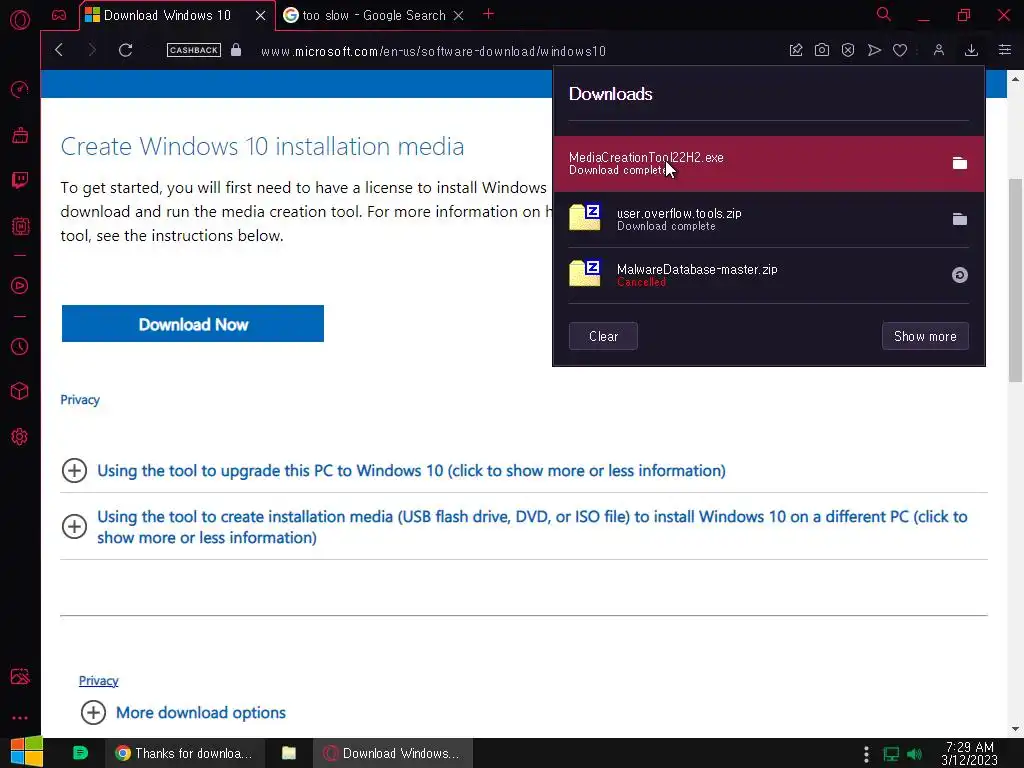Click scrollbar down arrow
The height and width of the screenshot is (768, 1024).
[x=1015, y=729]
